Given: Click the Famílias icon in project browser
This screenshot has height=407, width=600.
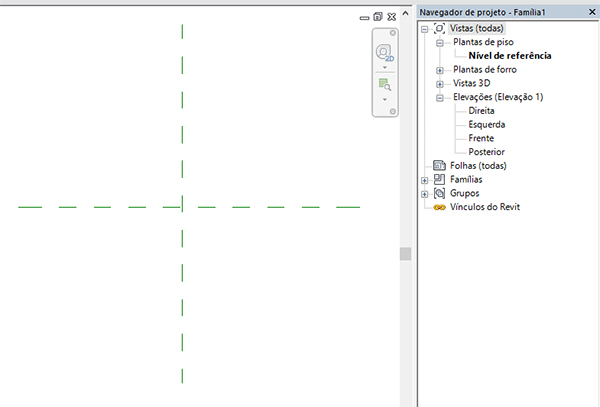Looking at the screenshot, I should 439,179.
